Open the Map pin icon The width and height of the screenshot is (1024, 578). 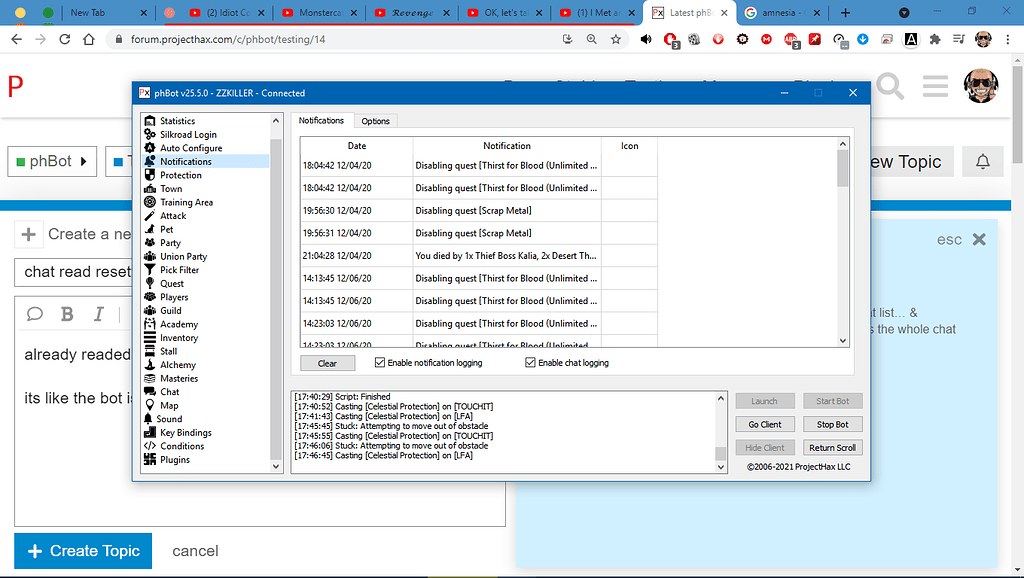tap(150, 406)
